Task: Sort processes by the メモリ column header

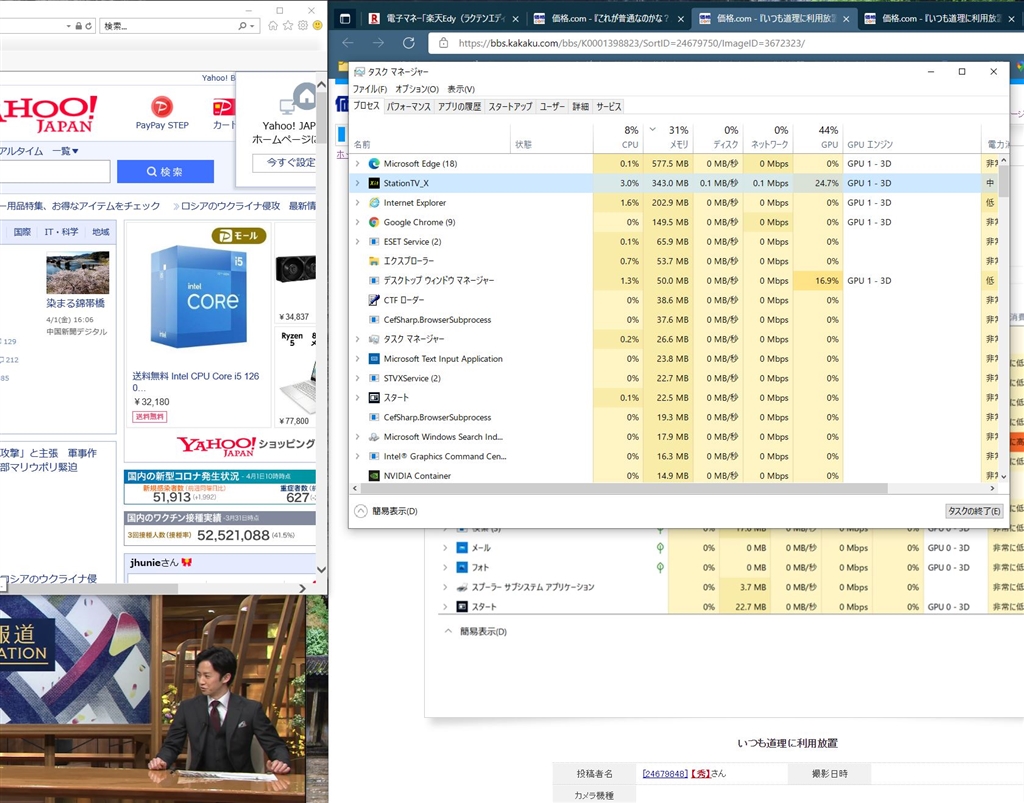Action: pyautogui.click(x=667, y=137)
